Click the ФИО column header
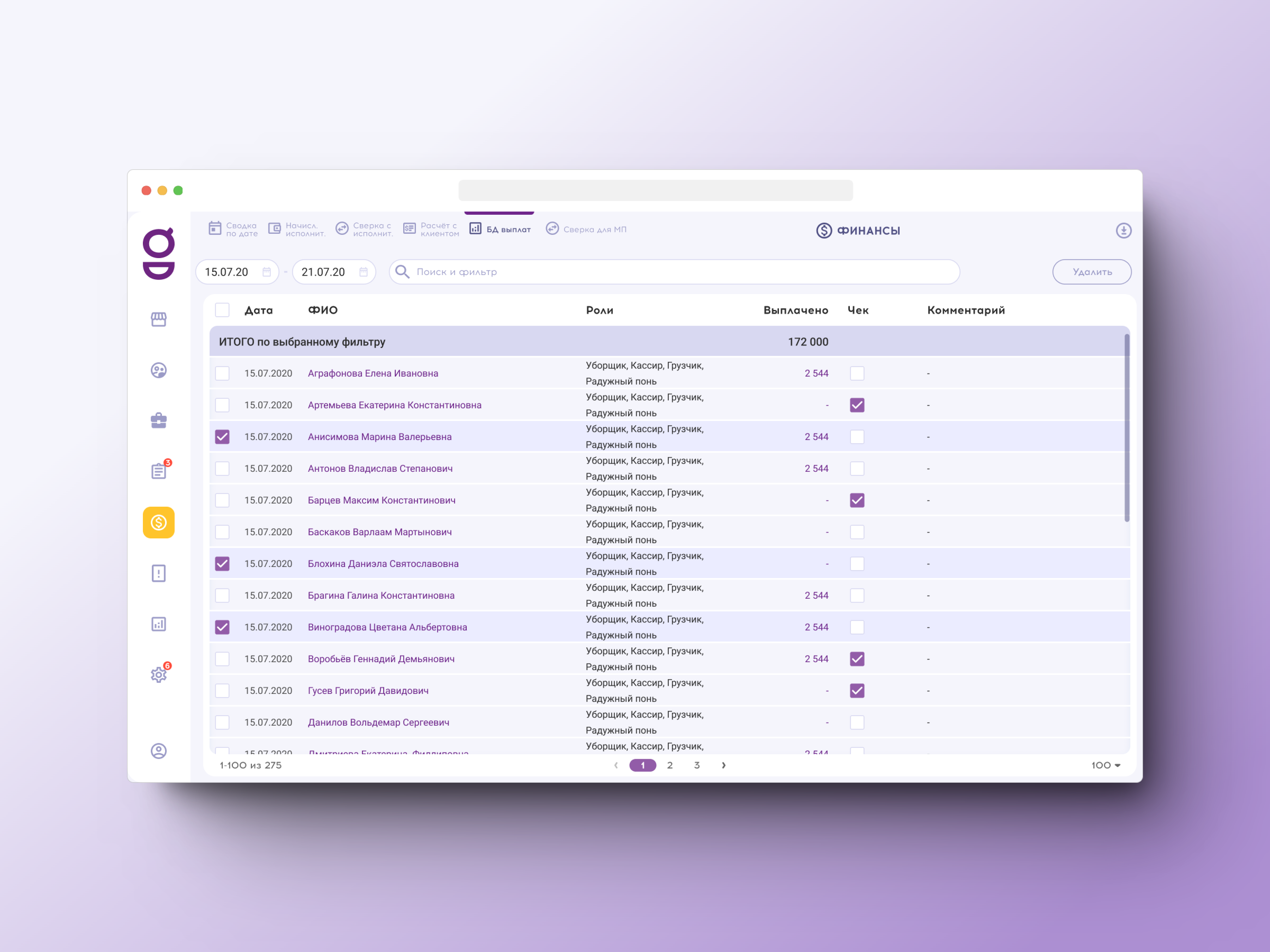This screenshot has width=1270, height=952. pos(323,310)
